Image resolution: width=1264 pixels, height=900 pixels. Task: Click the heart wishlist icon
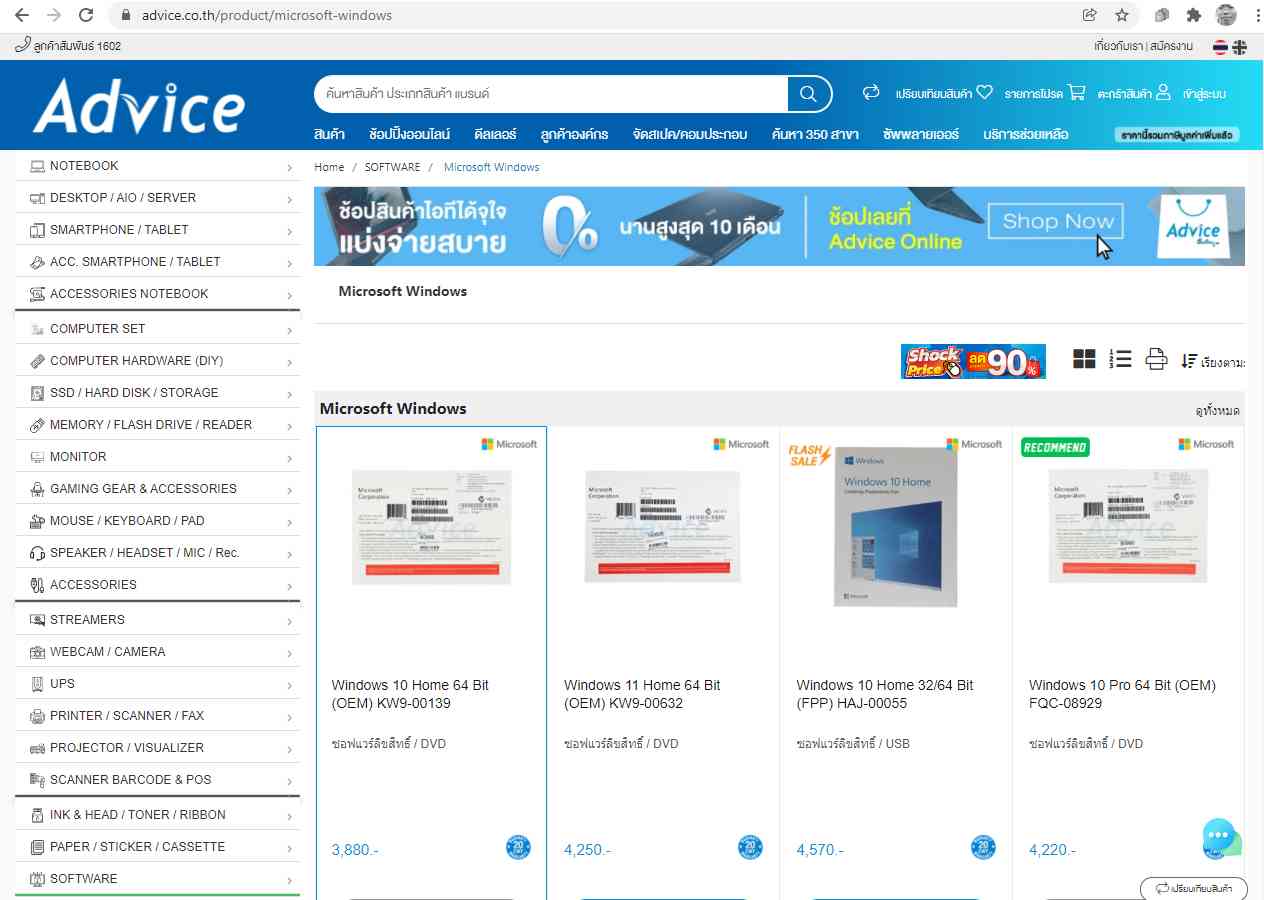point(984,93)
